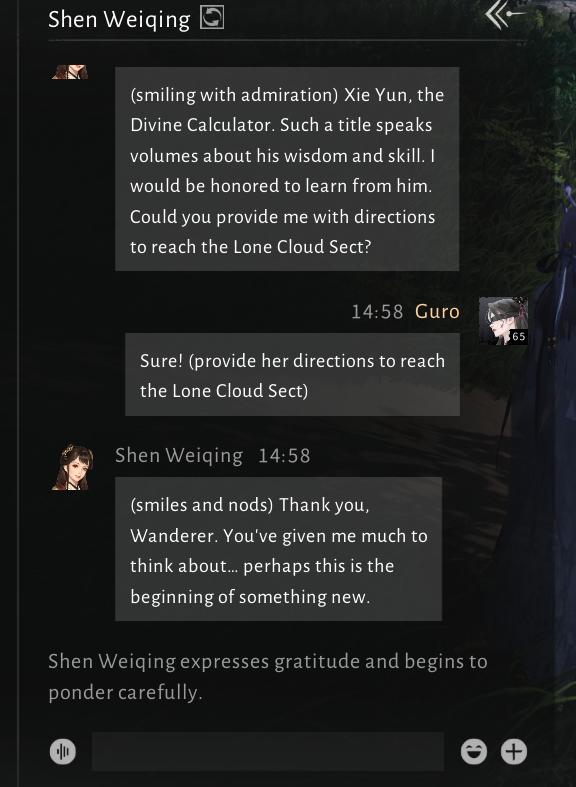The height and width of the screenshot is (787, 576).
Task: Click the Guro username label
Action: (437, 312)
